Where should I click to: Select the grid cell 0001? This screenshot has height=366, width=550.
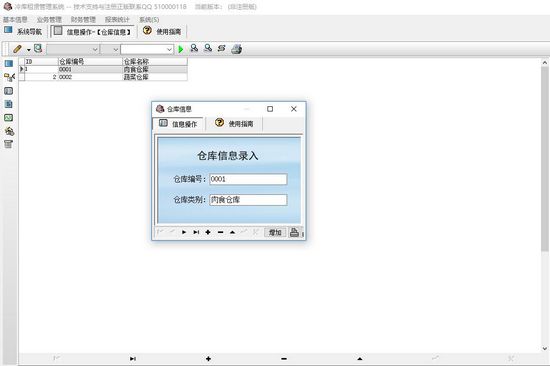[90, 69]
